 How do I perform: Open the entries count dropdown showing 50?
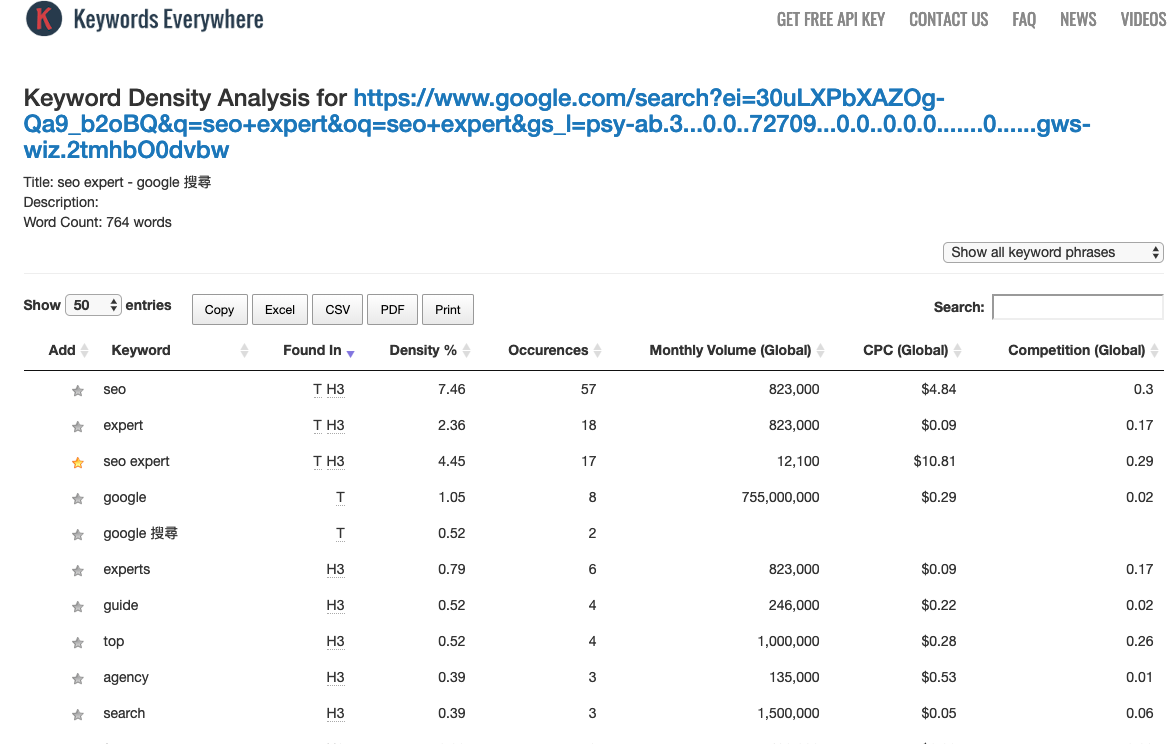(94, 305)
